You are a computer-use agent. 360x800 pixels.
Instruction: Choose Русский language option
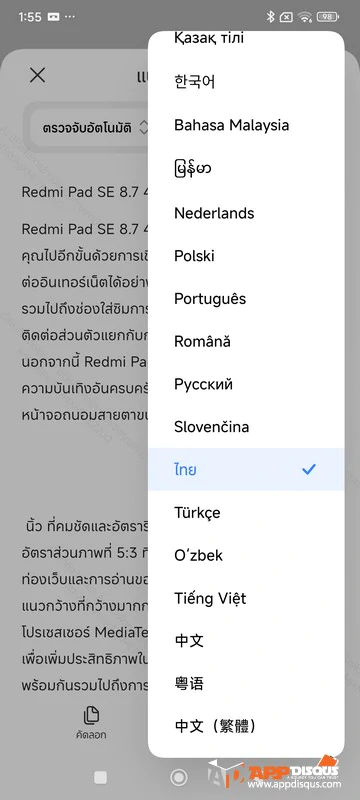(246, 384)
